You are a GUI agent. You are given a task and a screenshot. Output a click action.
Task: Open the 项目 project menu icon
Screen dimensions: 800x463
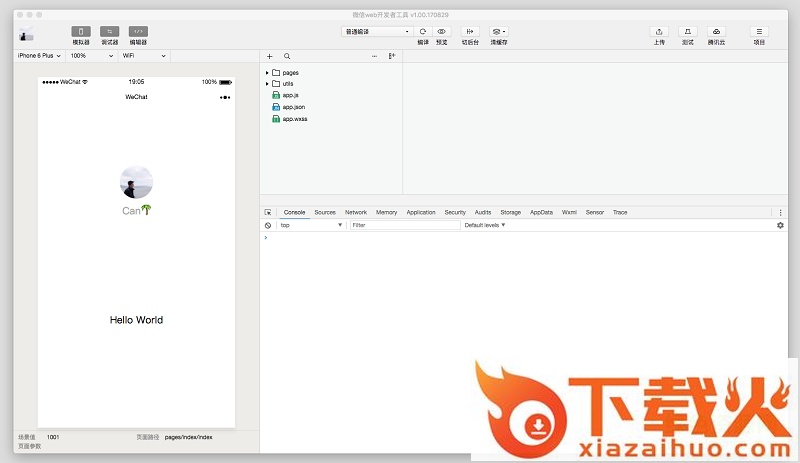759,32
